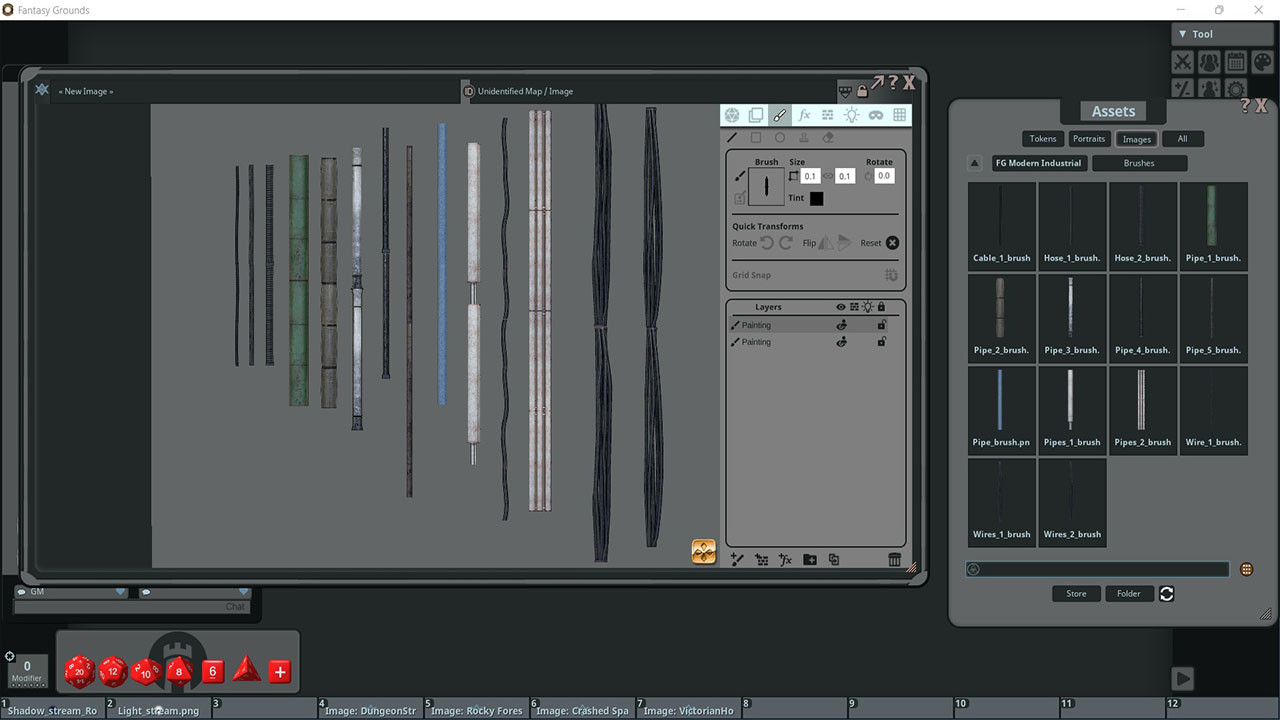
Task: Toggle visibility of the top Painting layer
Action: pos(842,325)
